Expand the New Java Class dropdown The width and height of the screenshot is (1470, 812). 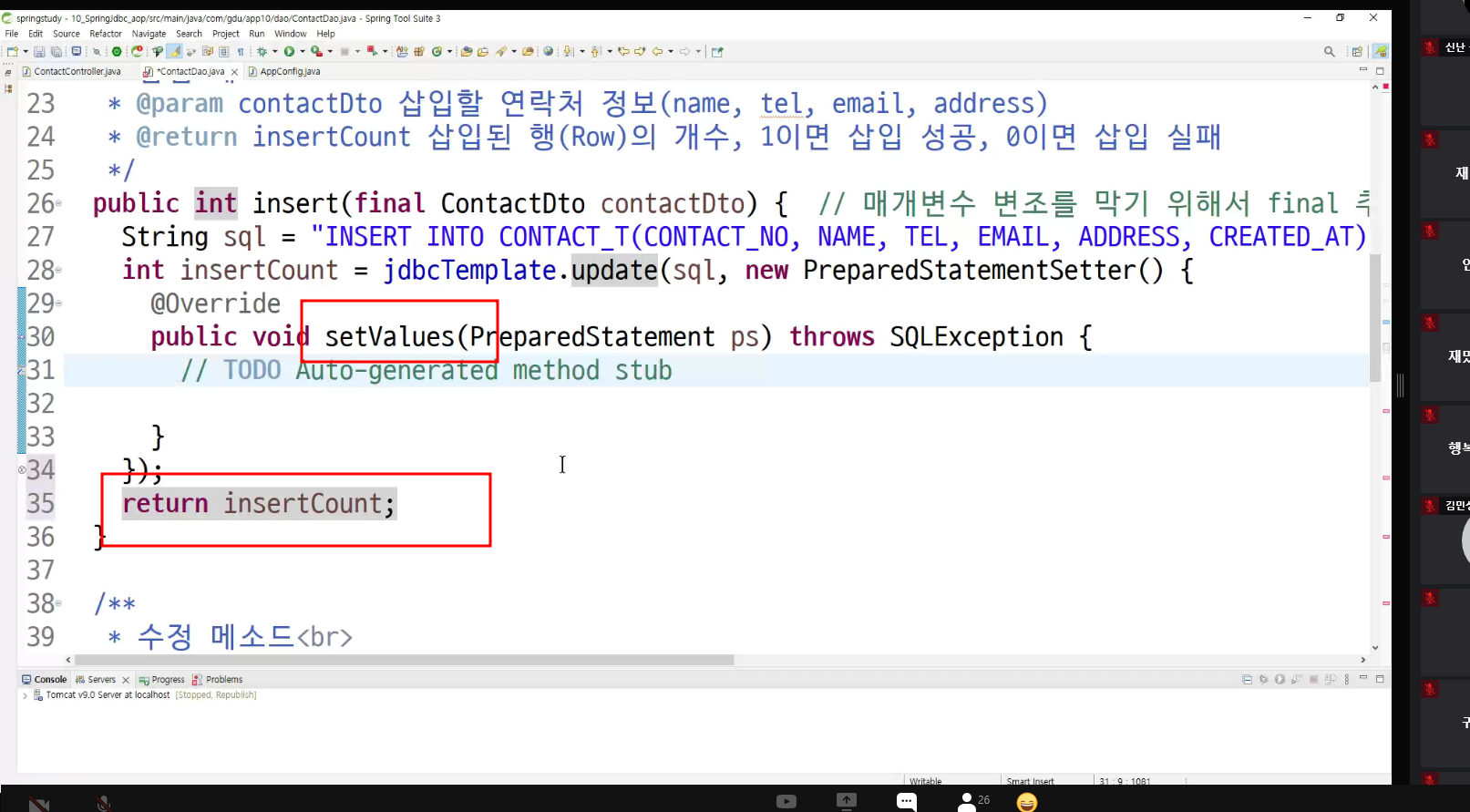(x=449, y=52)
